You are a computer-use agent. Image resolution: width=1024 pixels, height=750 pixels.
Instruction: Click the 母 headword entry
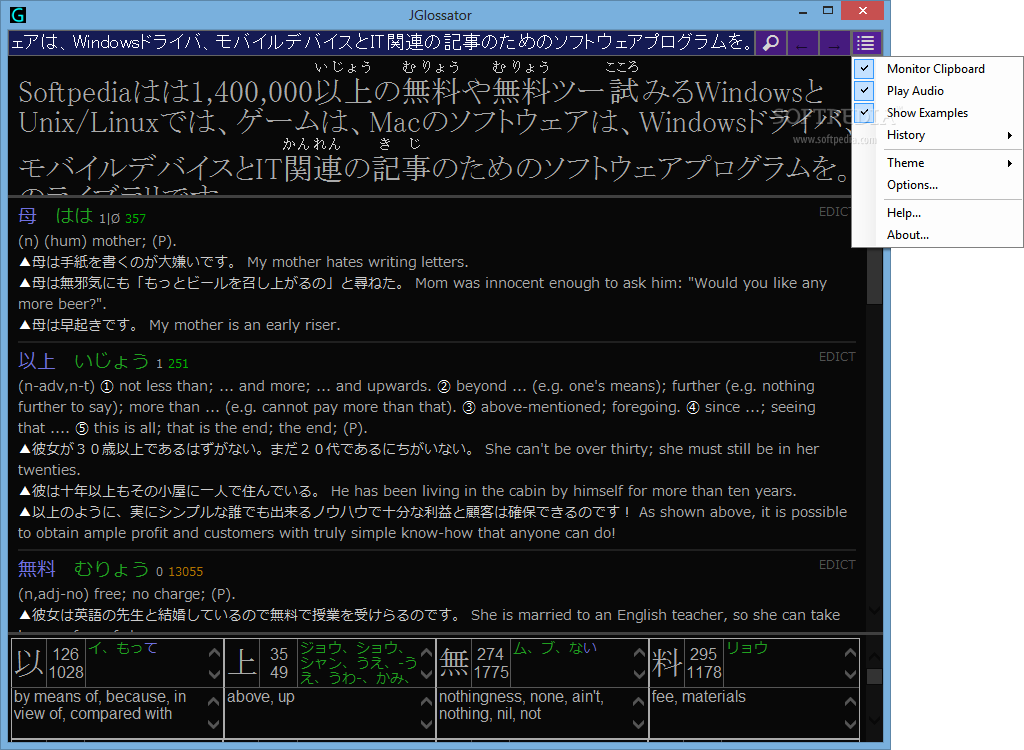click(27, 216)
